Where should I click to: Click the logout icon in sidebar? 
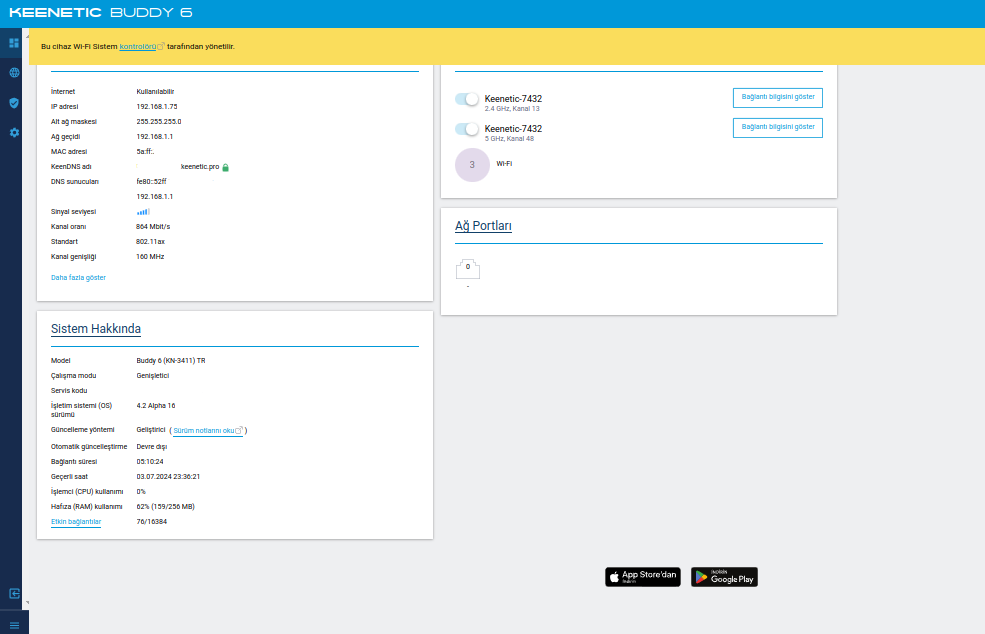[x=14, y=594]
